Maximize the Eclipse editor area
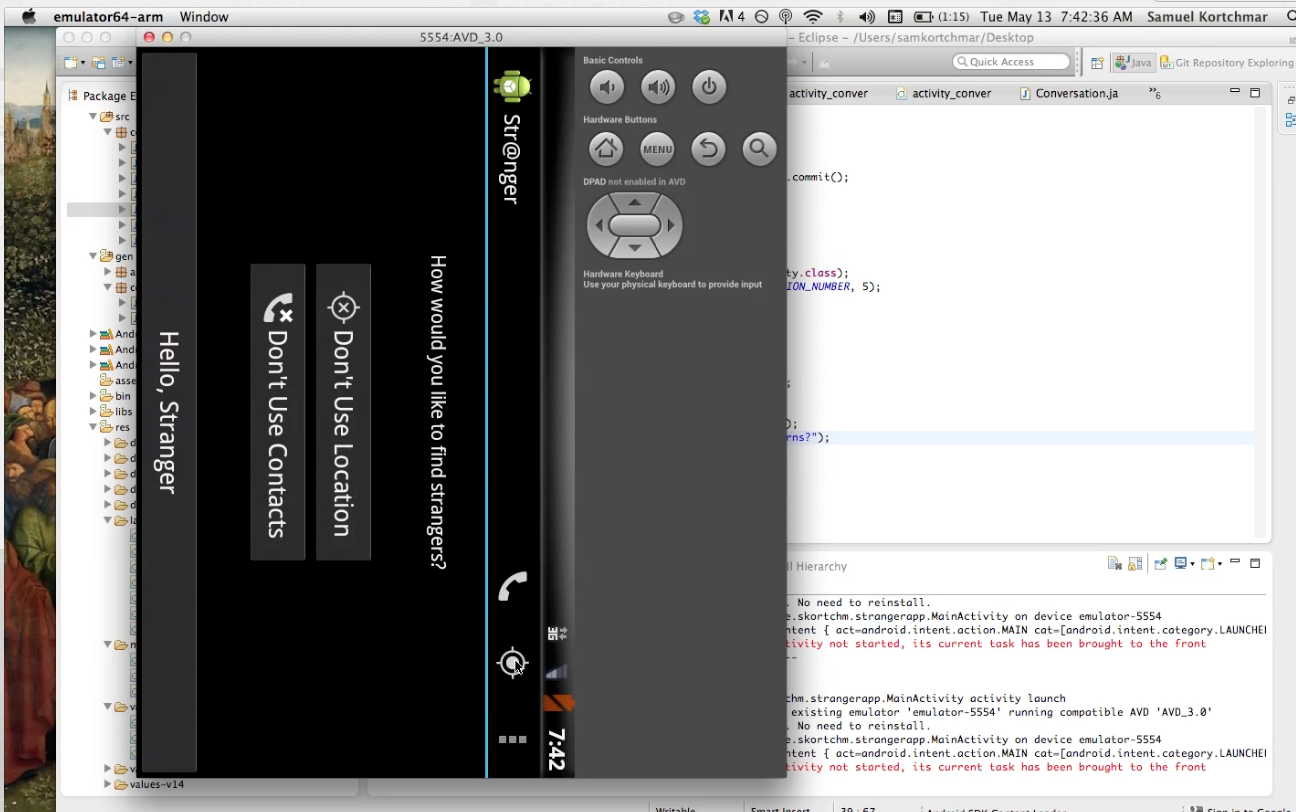Image resolution: width=1296 pixels, height=812 pixels. click(1255, 92)
